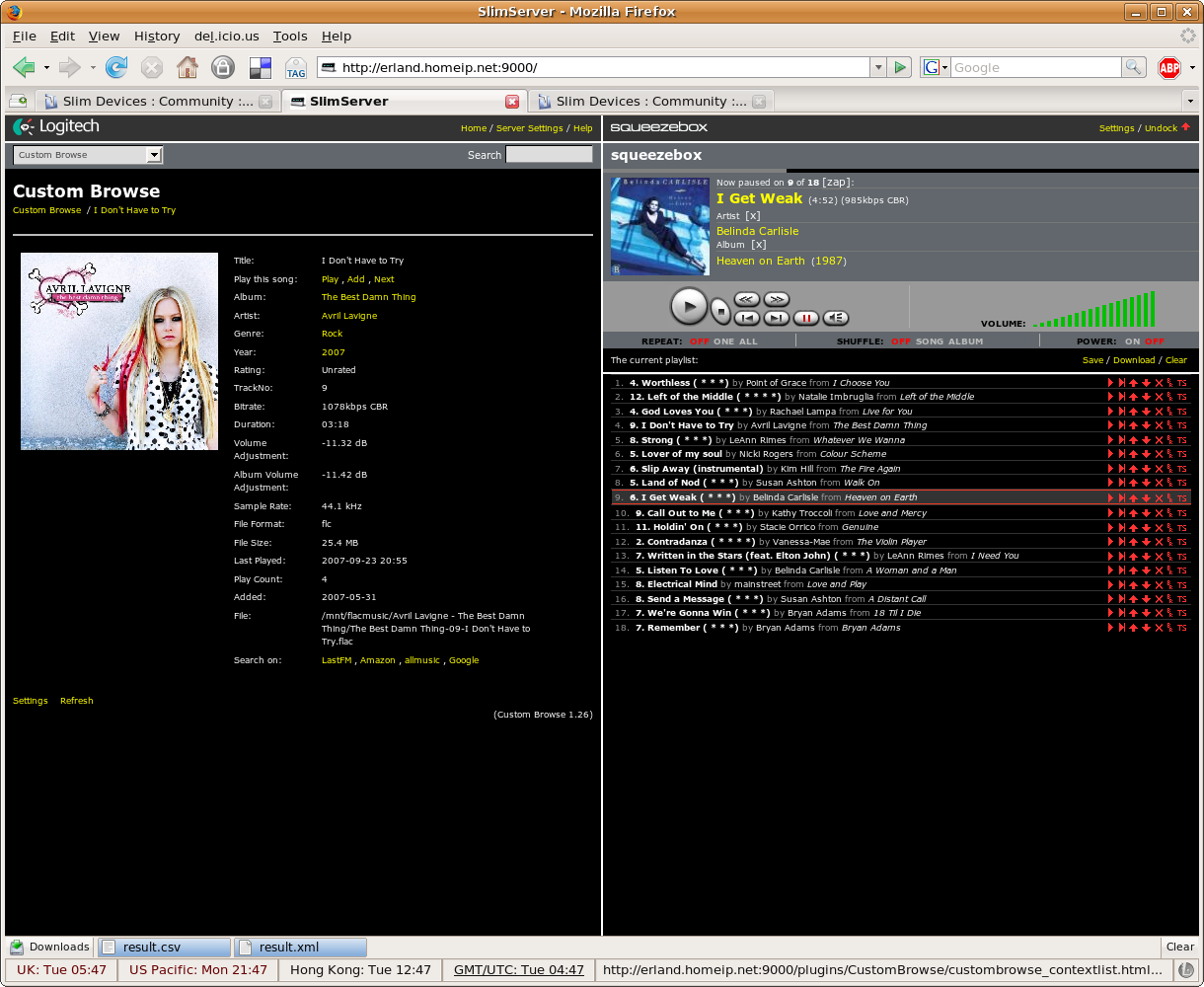Viewport: 1204px width, 987px height.
Task: Move Left of the Middle track down
Action: [1146, 397]
